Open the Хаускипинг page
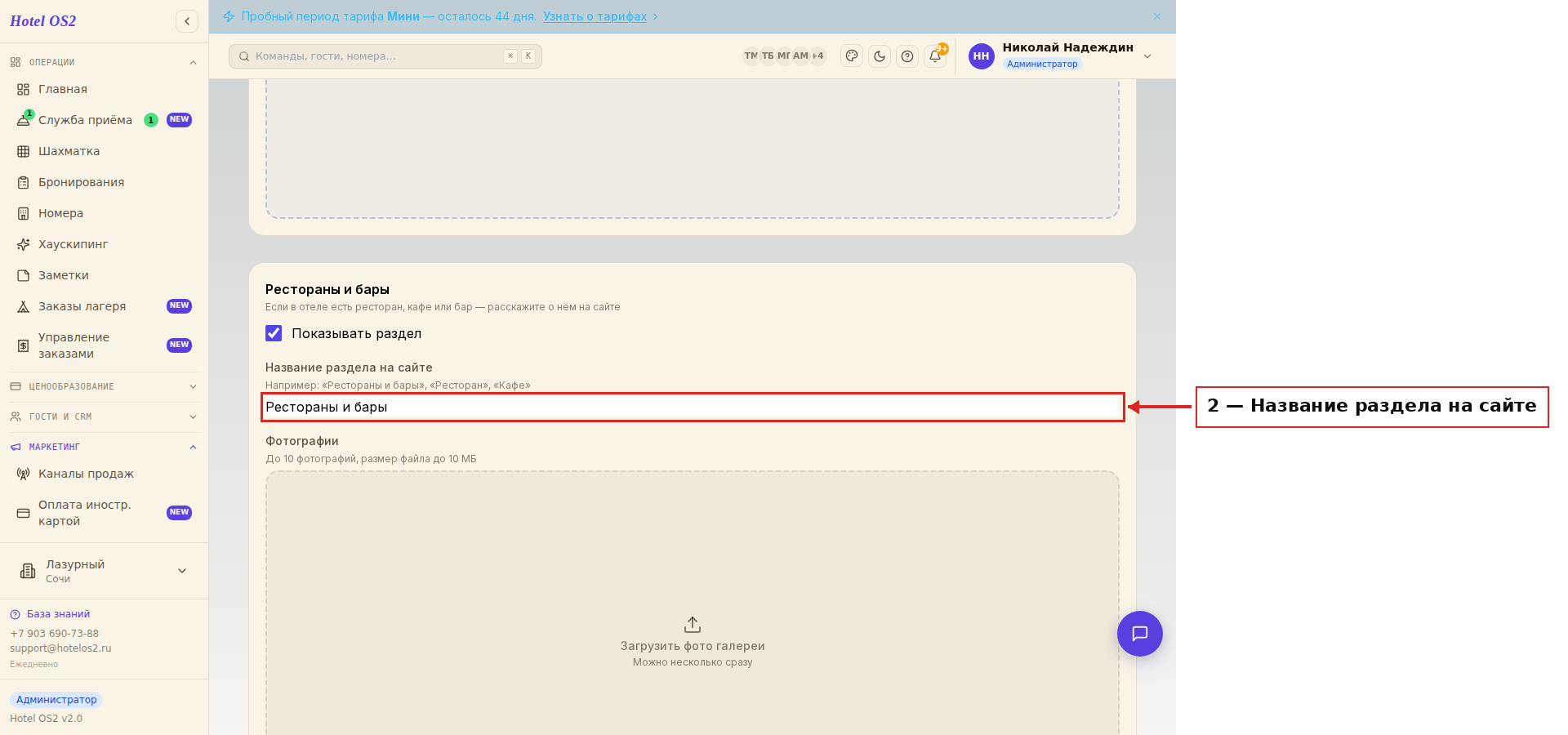The image size is (1568, 735). [x=104, y=244]
